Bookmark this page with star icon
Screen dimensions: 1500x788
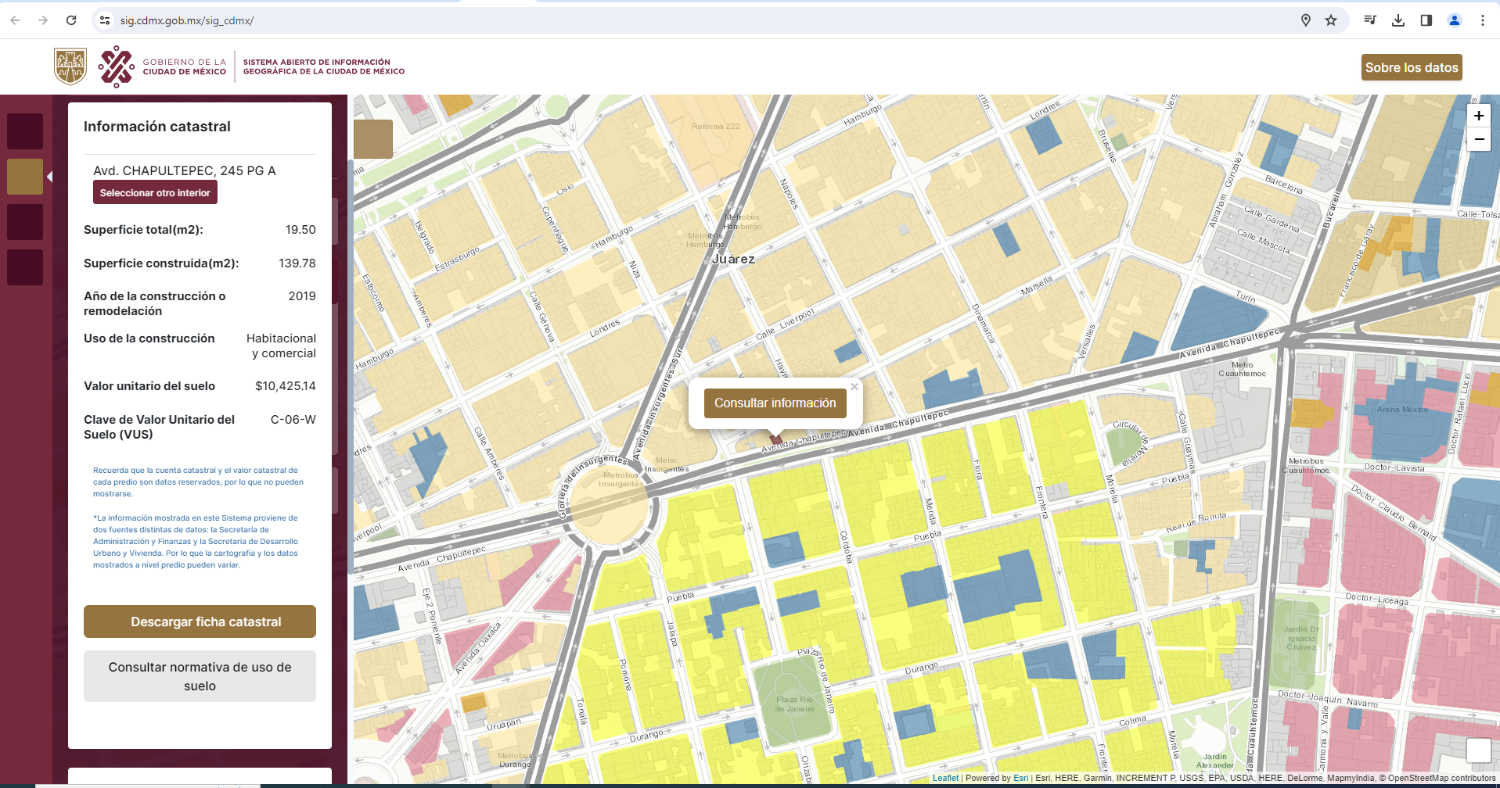tap(1331, 20)
